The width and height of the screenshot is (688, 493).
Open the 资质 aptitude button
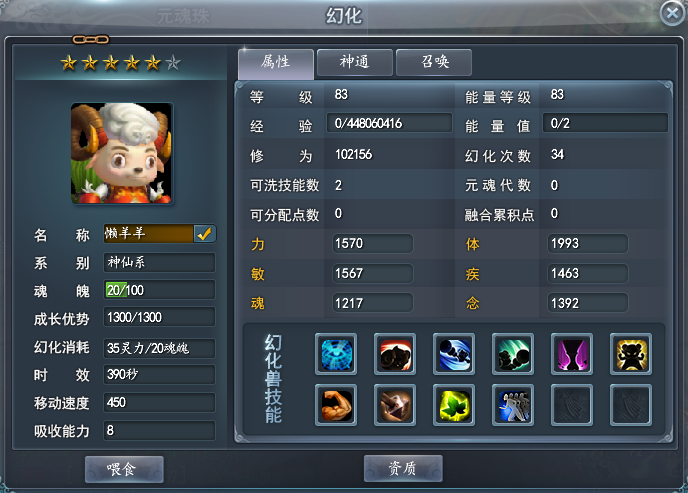coord(403,468)
